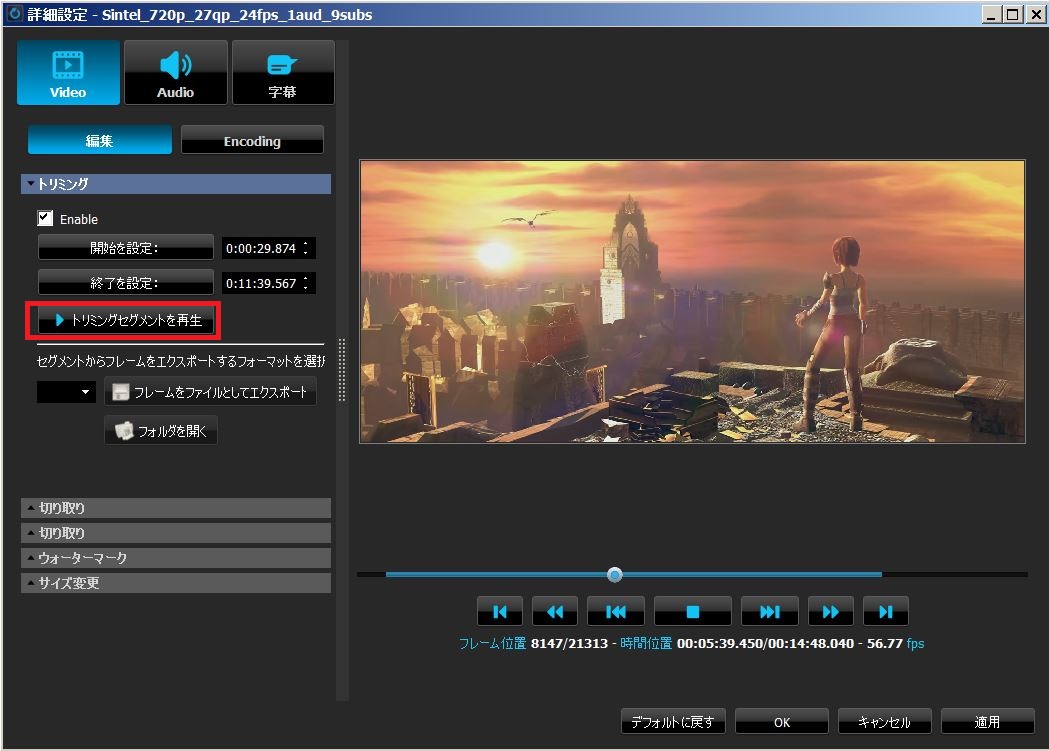Viewport: 1049px width, 751px height.
Task: Click the 適用 apply button
Action: [987, 722]
